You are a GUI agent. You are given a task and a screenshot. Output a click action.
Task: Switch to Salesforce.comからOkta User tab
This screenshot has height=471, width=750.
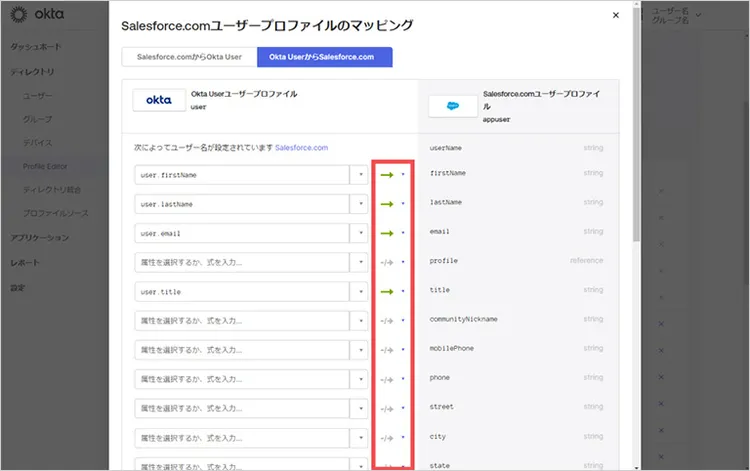(x=189, y=57)
